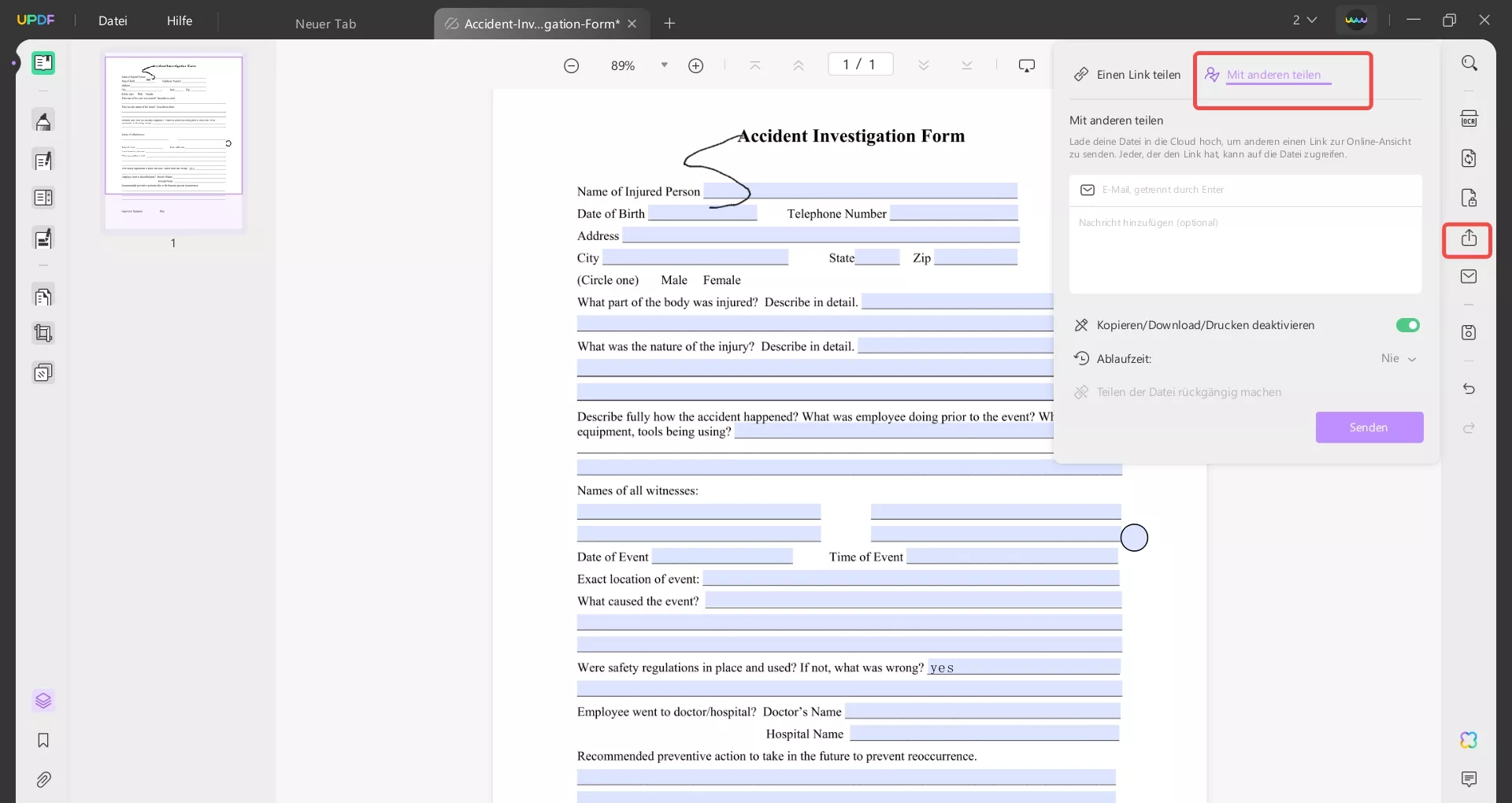Click the Senden button
1512x803 pixels.
tap(1369, 427)
